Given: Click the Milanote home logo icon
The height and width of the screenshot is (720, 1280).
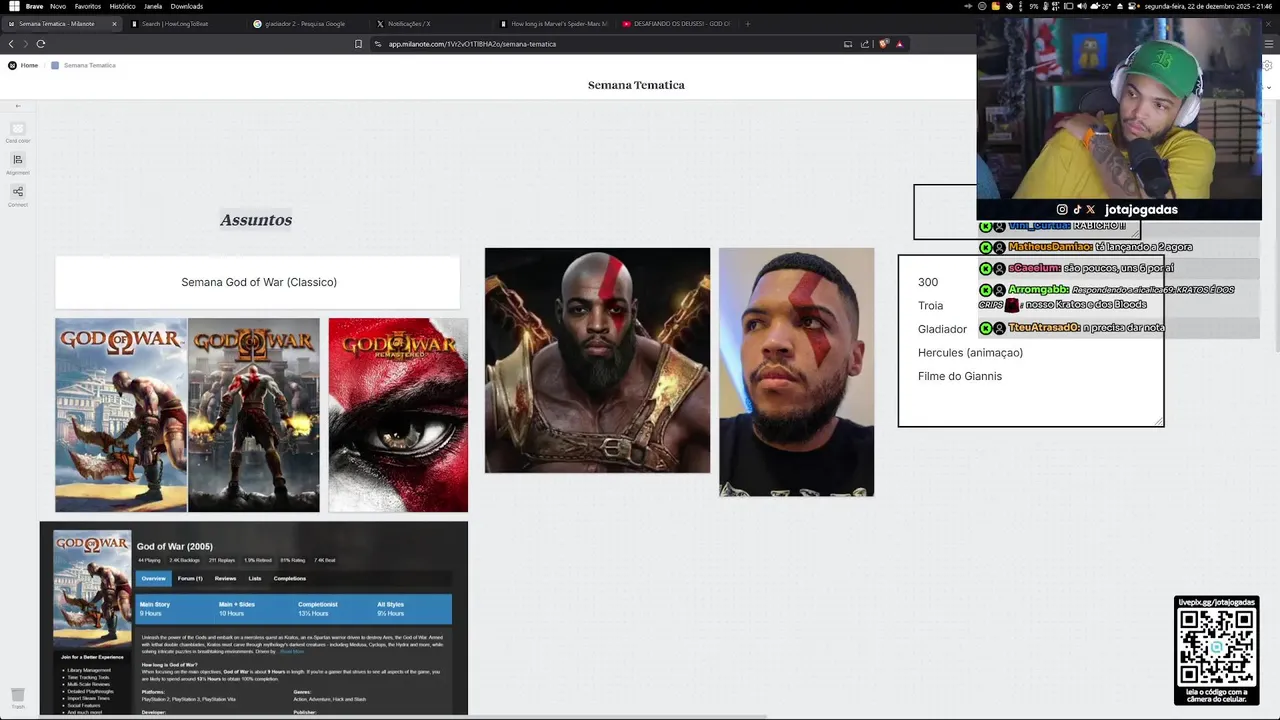Looking at the screenshot, I should coord(12,65).
